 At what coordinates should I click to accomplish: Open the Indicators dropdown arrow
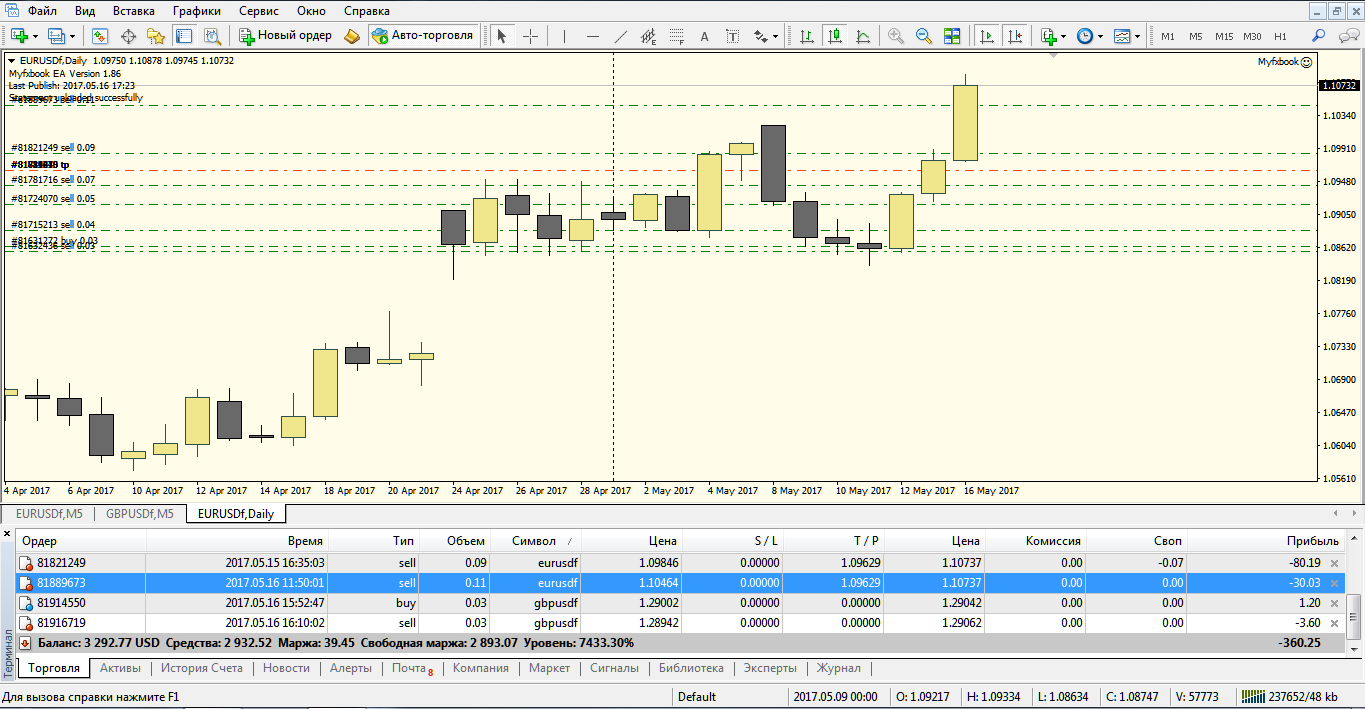[x=1064, y=36]
